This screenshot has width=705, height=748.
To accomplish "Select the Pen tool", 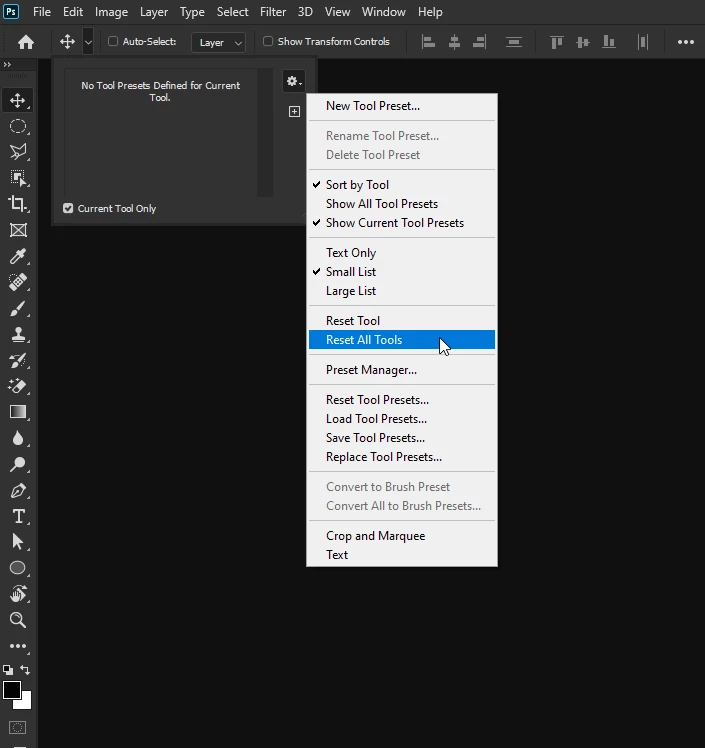I will [18, 490].
